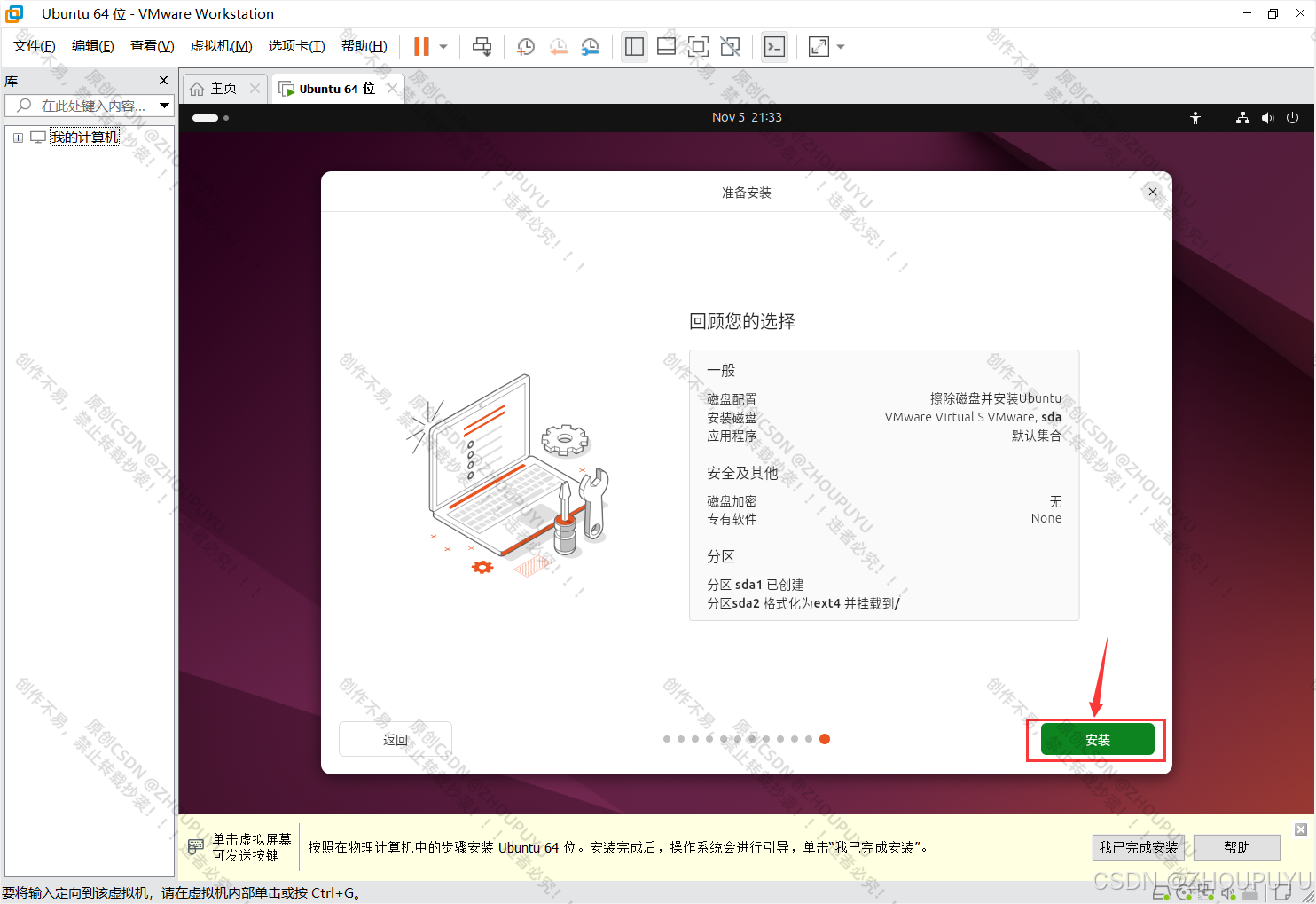
Task: Click the 帮助 button in the yellow bar
Action: click(x=1237, y=847)
